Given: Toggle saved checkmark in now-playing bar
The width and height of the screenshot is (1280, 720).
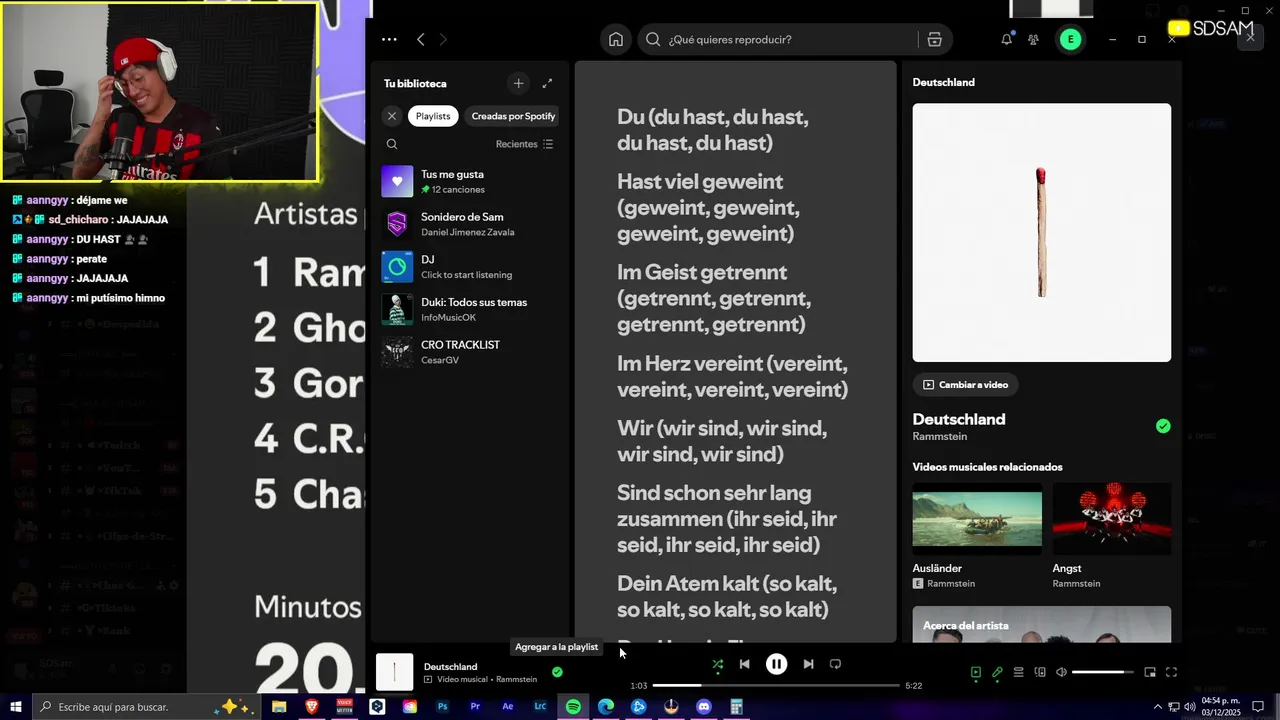Looking at the screenshot, I should [x=557, y=672].
